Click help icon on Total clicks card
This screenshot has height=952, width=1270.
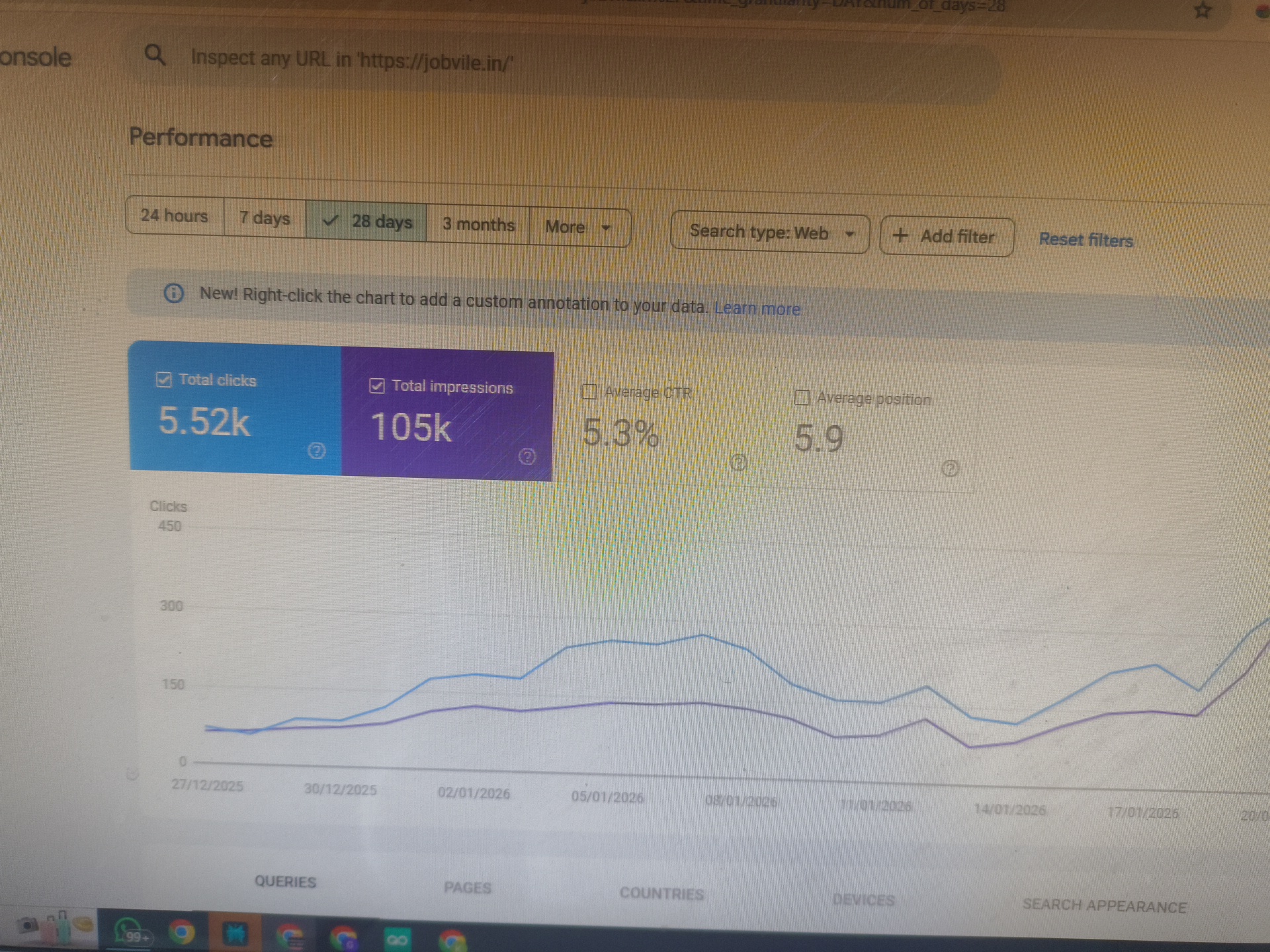click(317, 451)
